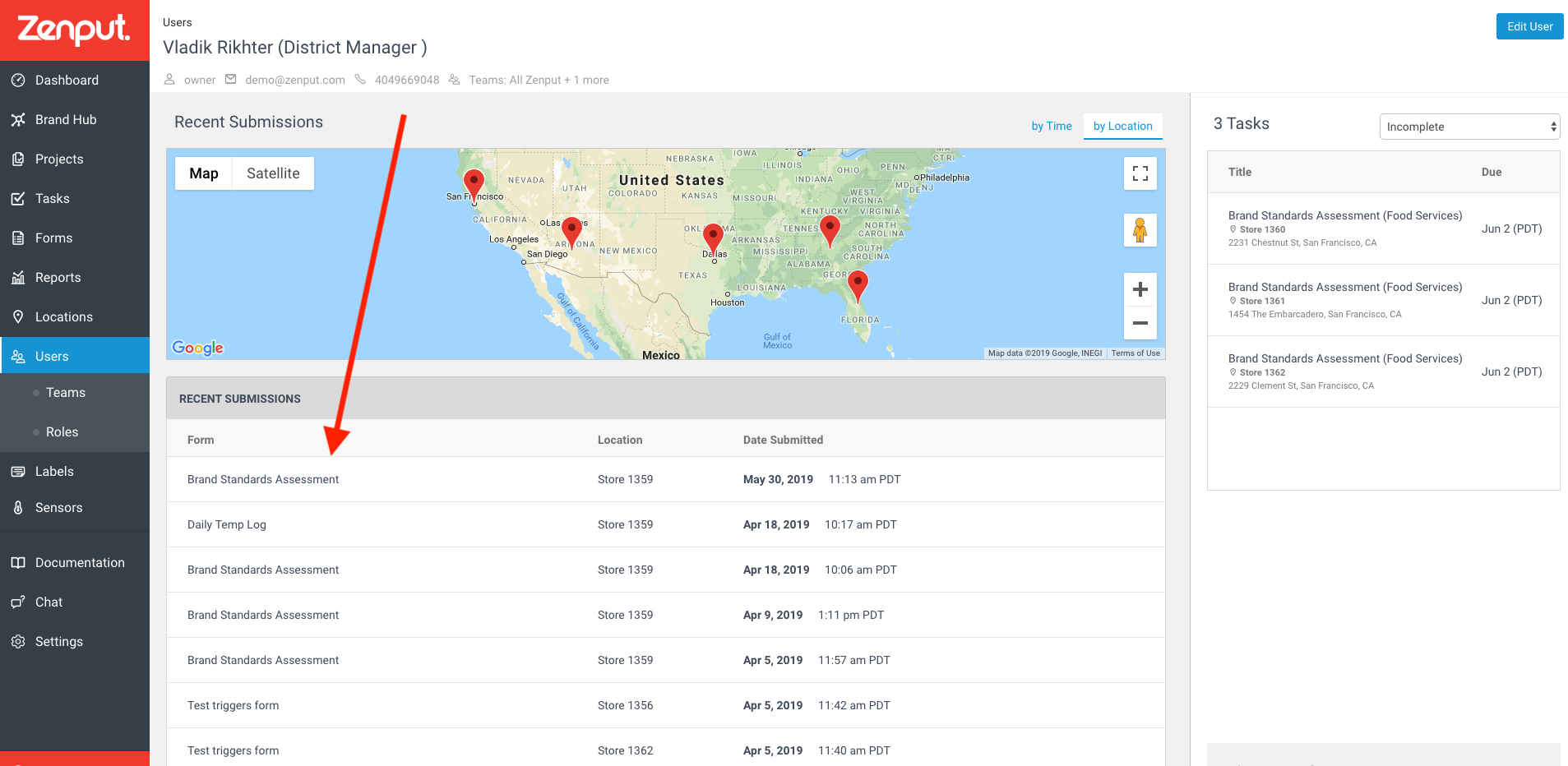Screen dimensions: 1568x766
Task: Switch map to Satellite view
Action: click(x=273, y=173)
